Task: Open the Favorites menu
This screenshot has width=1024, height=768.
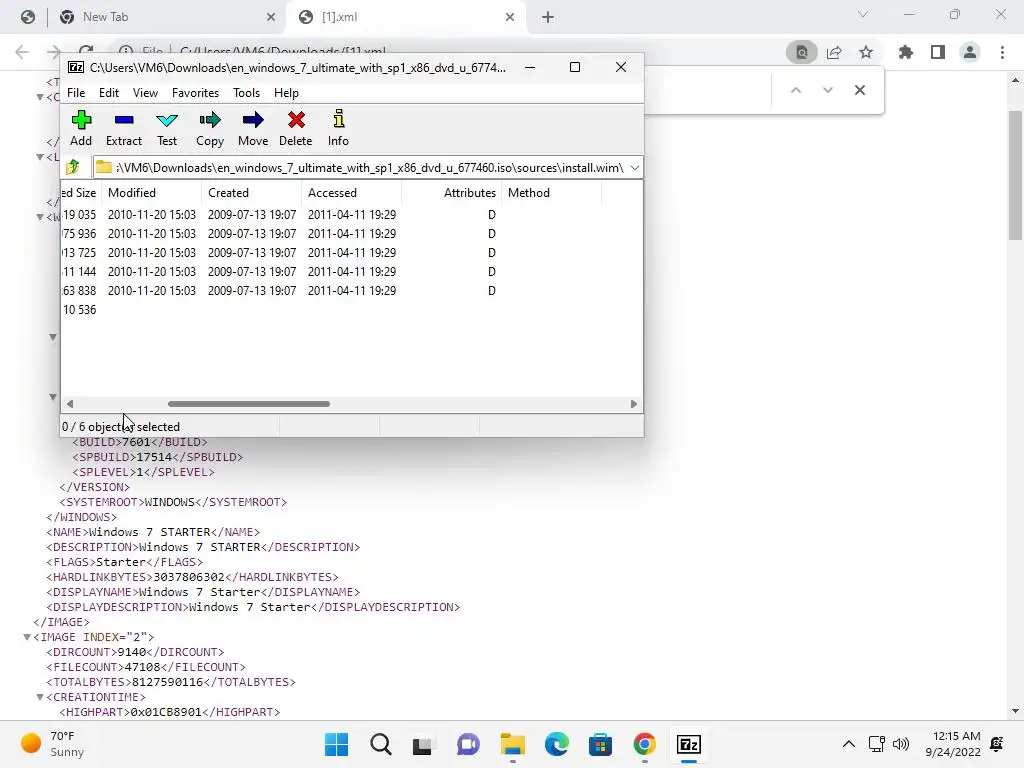Action: [195, 93]
